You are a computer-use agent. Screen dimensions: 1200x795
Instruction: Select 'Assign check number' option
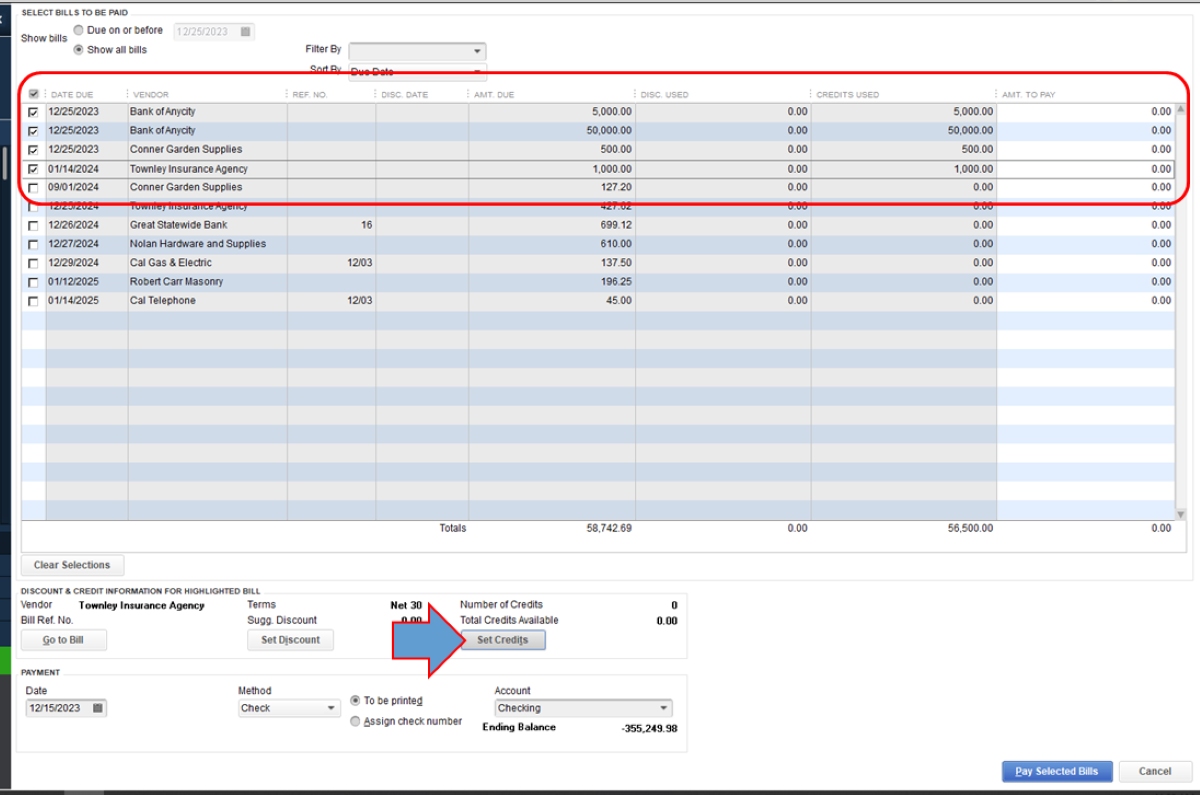356,722
